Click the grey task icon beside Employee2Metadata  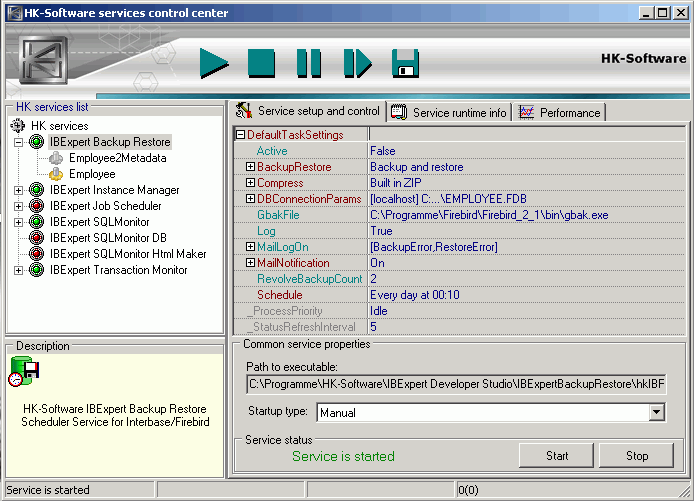click(x=56, y=158)
